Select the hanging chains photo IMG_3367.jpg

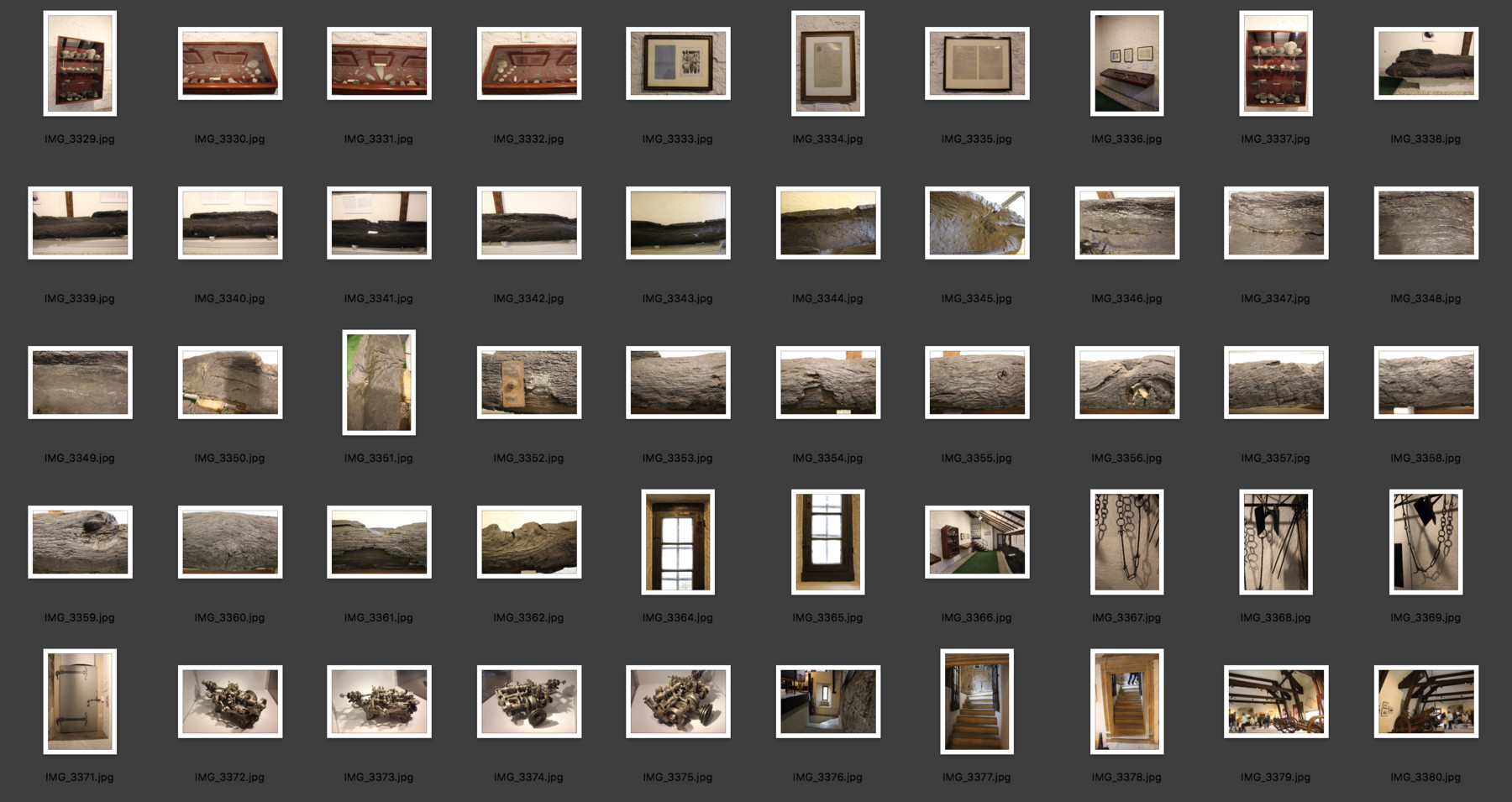tap(1126, 542)
